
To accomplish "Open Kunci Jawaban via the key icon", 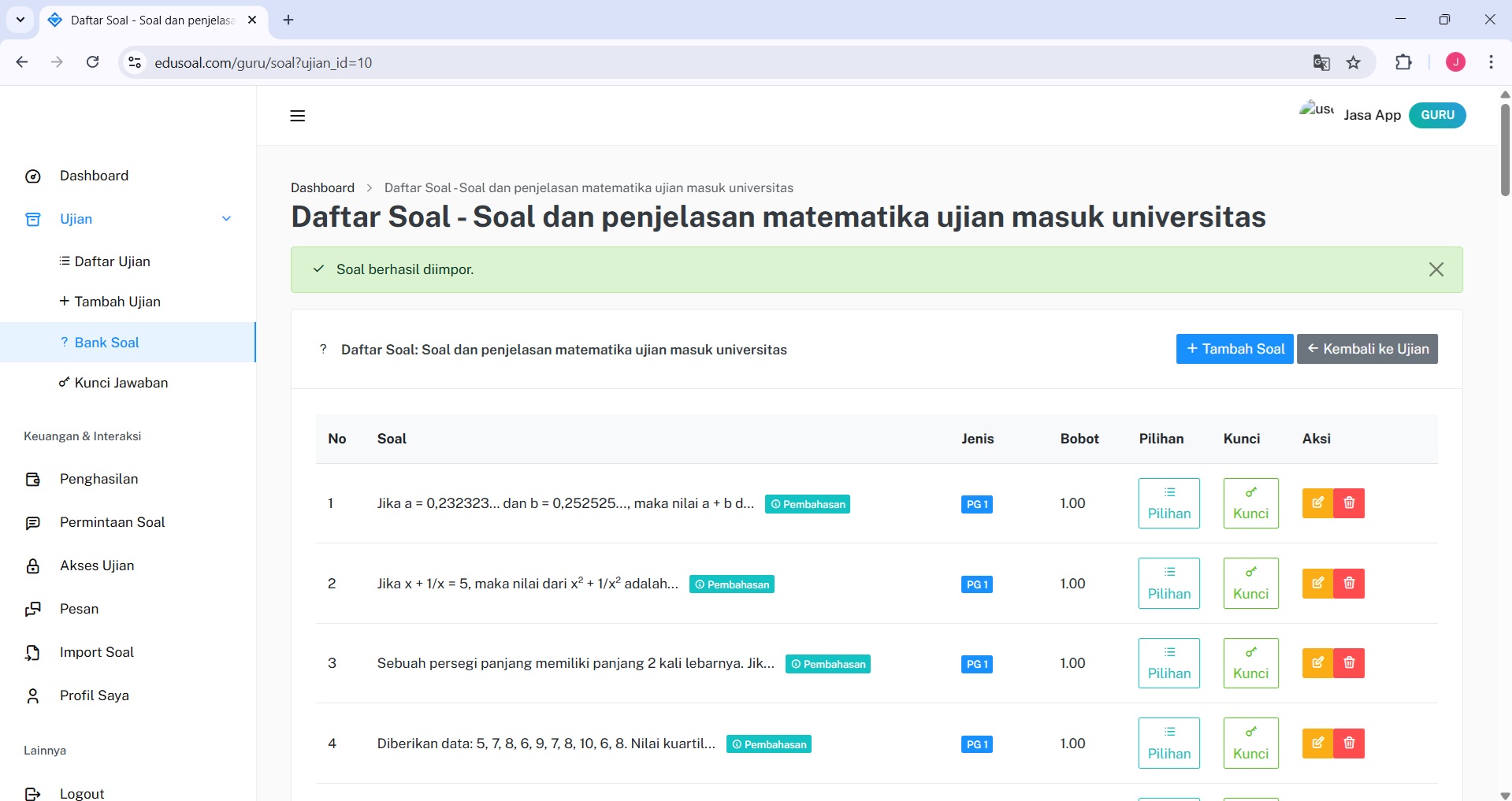I will [64, 383].
